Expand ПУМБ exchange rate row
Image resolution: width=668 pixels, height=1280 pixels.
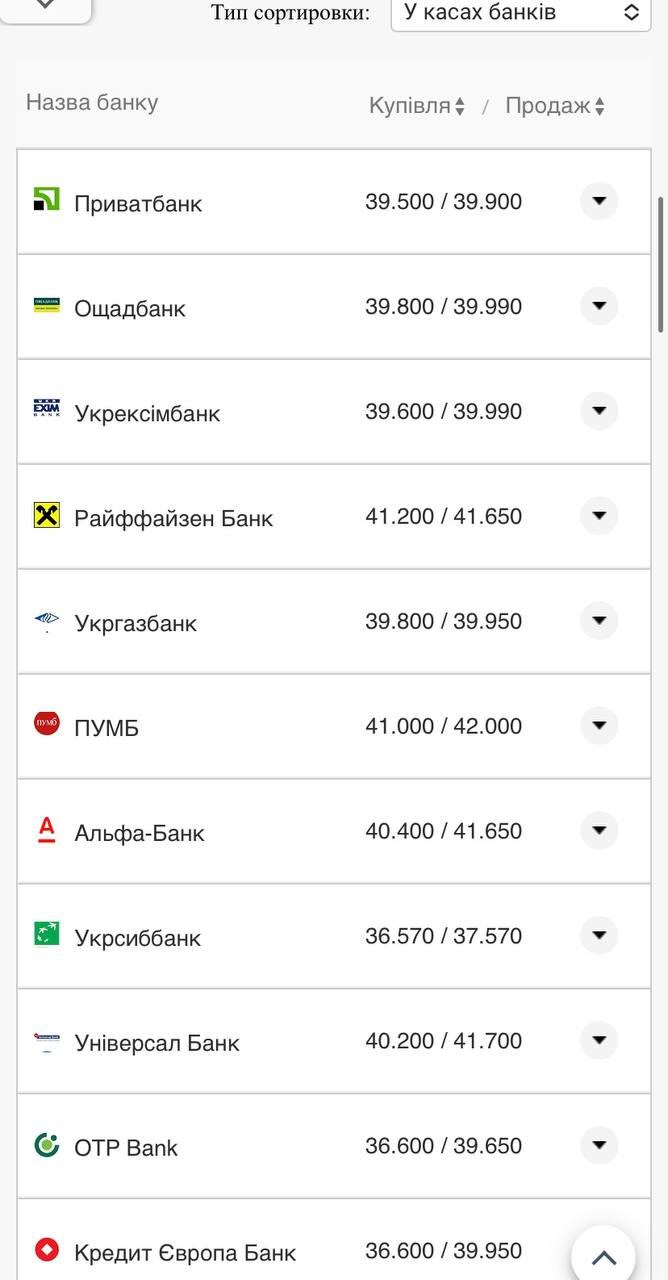pos(599,726)
